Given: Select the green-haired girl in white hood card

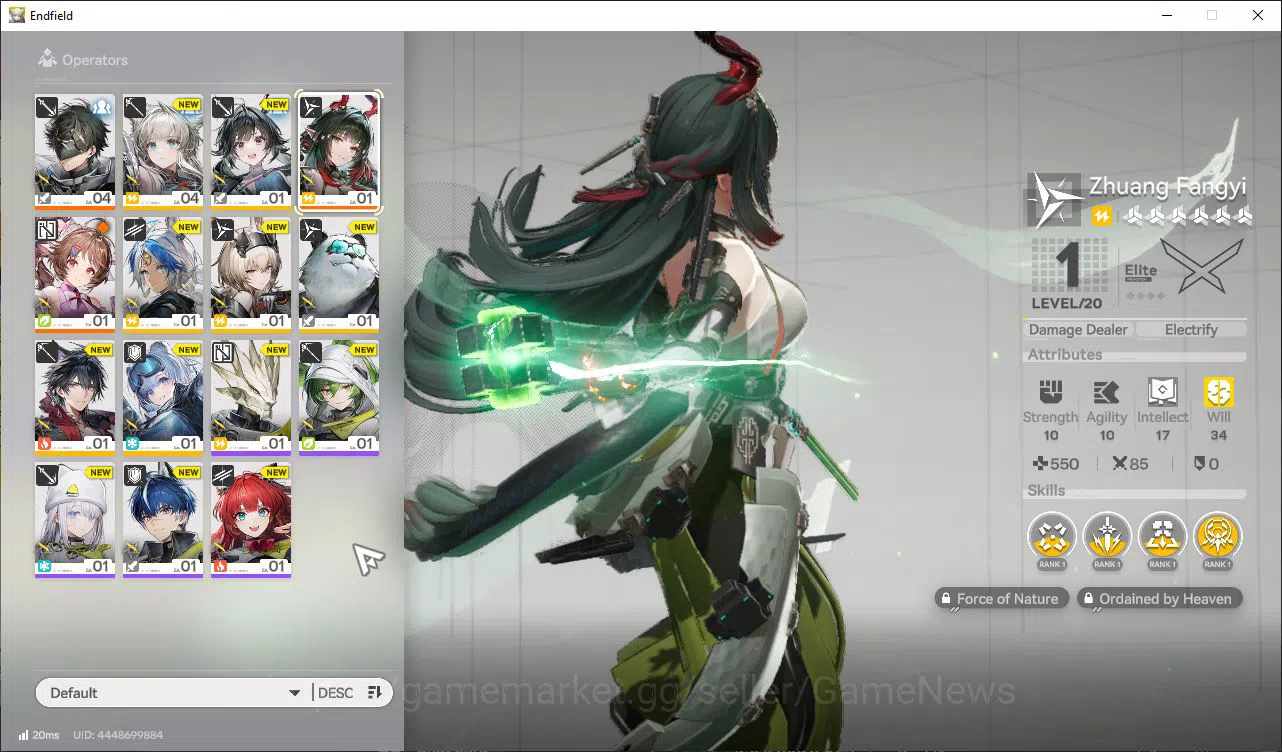Looking at the screenshot, I should [339, 398].
